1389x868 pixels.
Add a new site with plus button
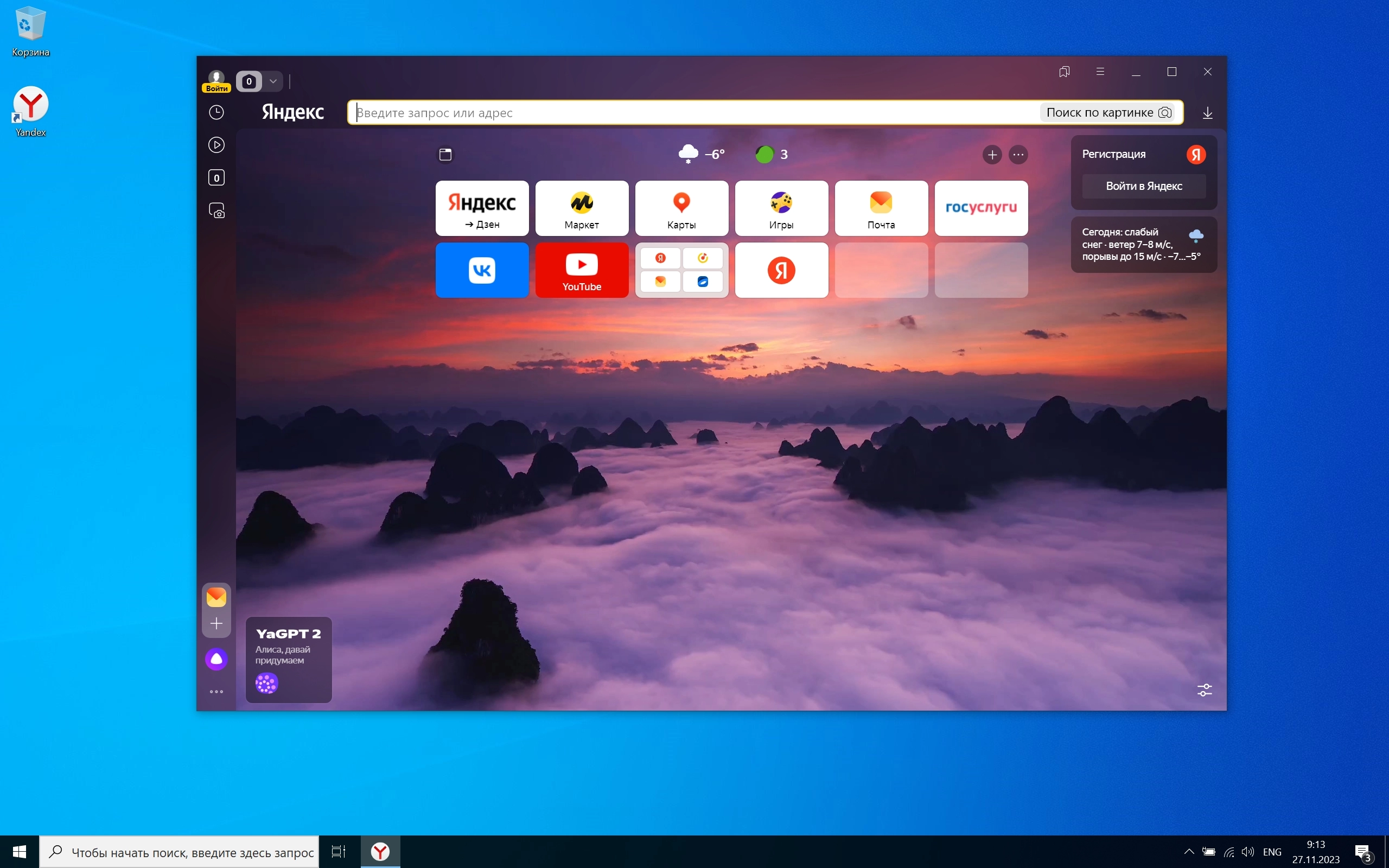tap(992, 155)
